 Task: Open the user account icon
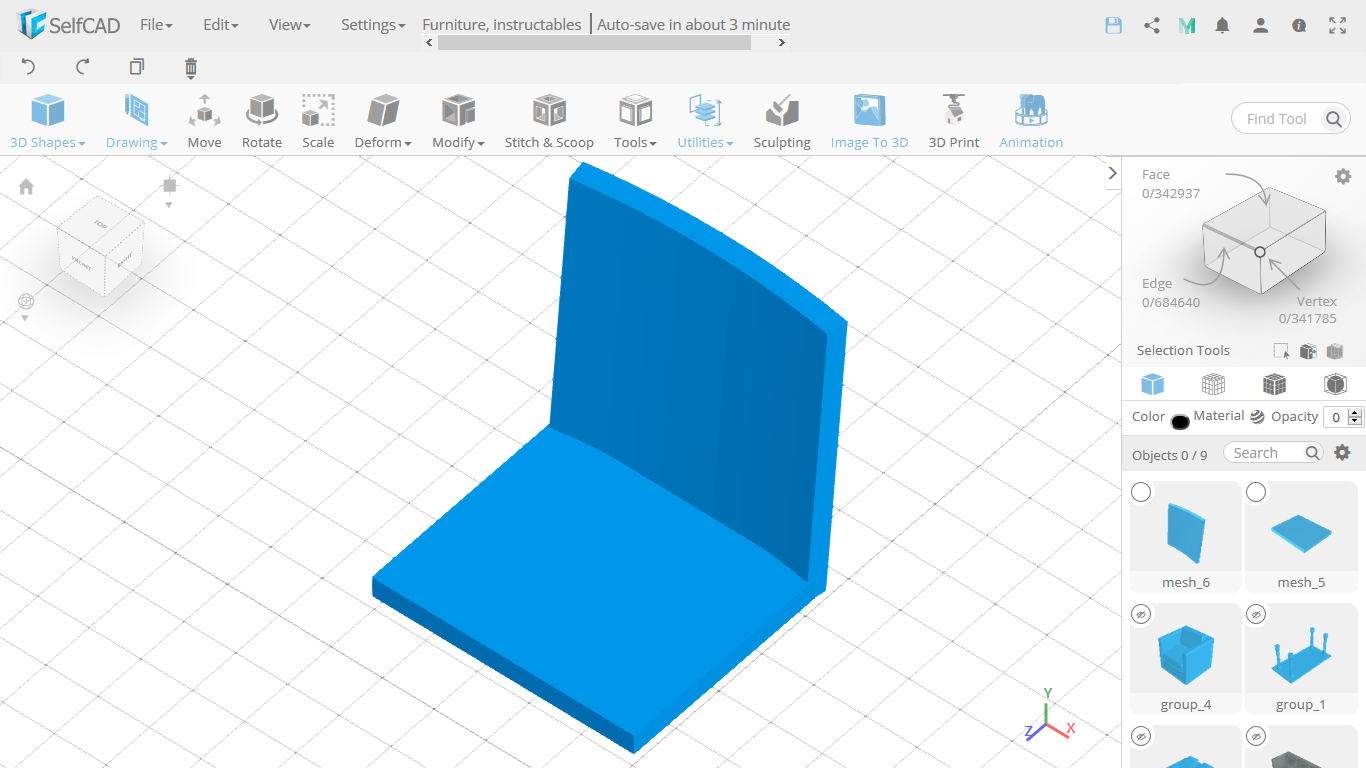click(1261, 26)
